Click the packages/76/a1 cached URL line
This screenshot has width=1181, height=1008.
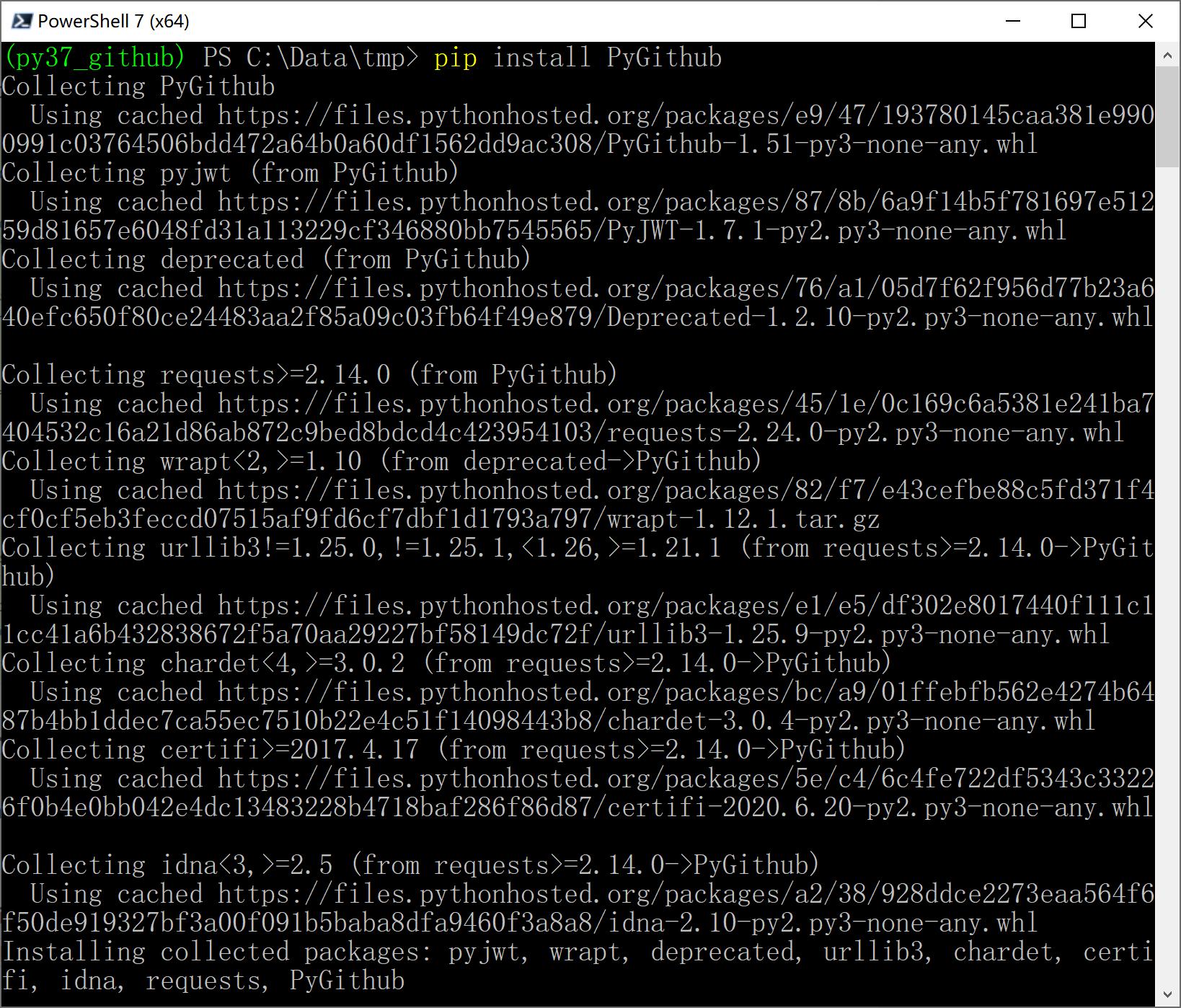(591, 288)
